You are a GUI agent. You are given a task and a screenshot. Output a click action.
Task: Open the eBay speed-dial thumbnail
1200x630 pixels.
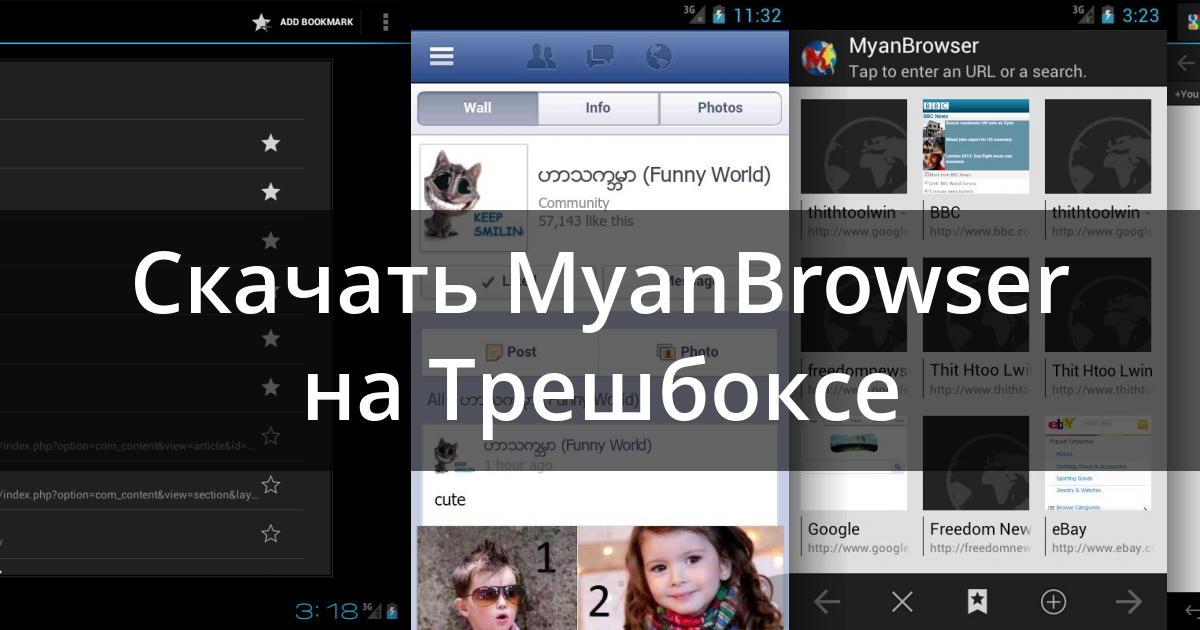tap(1098, 463)
